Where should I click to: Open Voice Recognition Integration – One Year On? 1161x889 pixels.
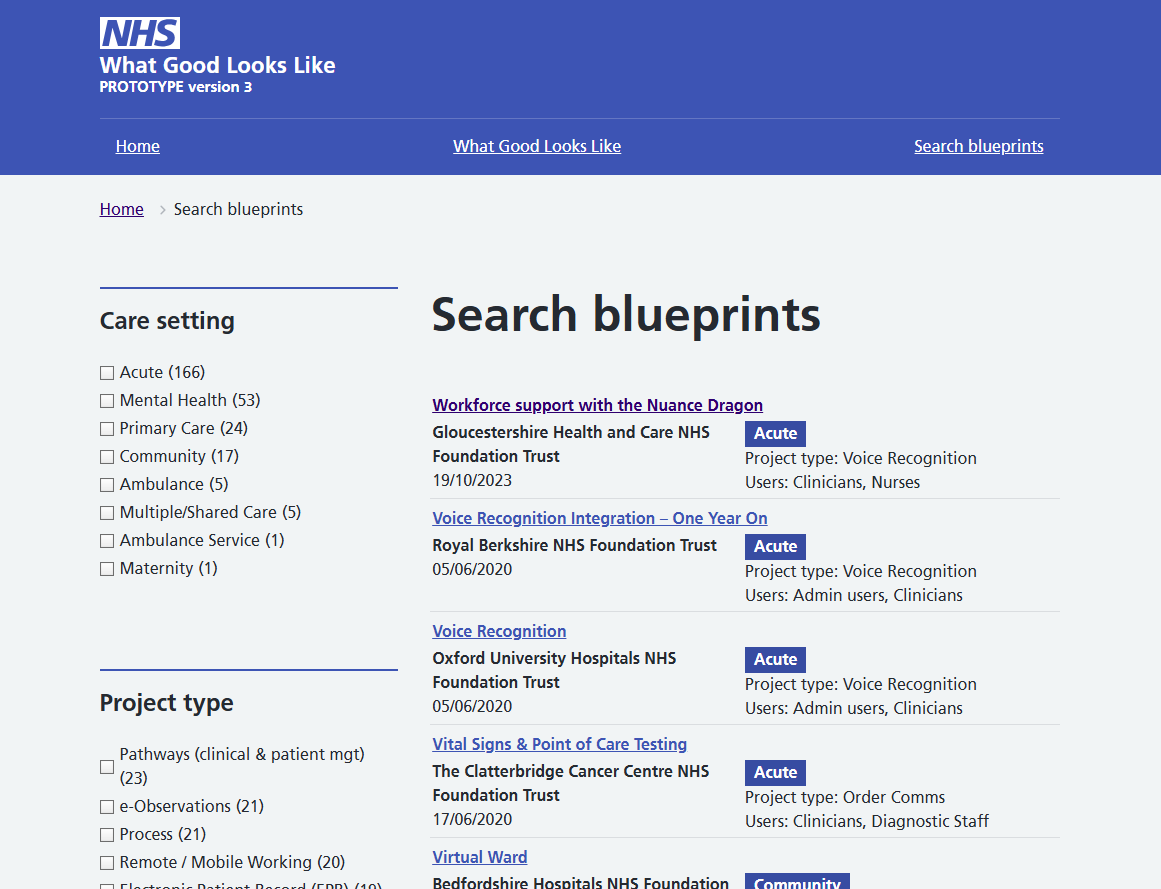tap(599, 518)
